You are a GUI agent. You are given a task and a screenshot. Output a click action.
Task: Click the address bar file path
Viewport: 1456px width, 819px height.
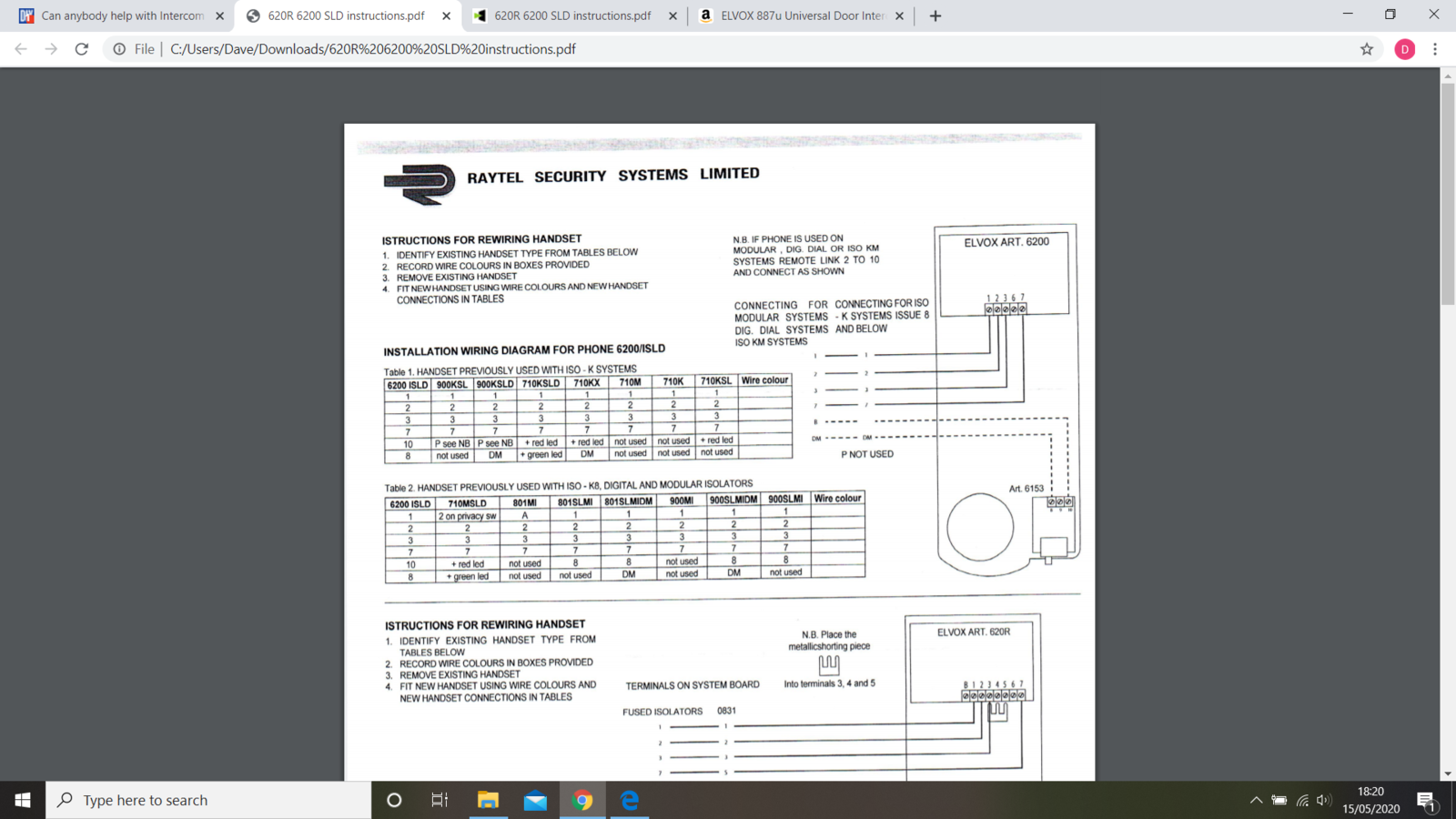point(373,49)
